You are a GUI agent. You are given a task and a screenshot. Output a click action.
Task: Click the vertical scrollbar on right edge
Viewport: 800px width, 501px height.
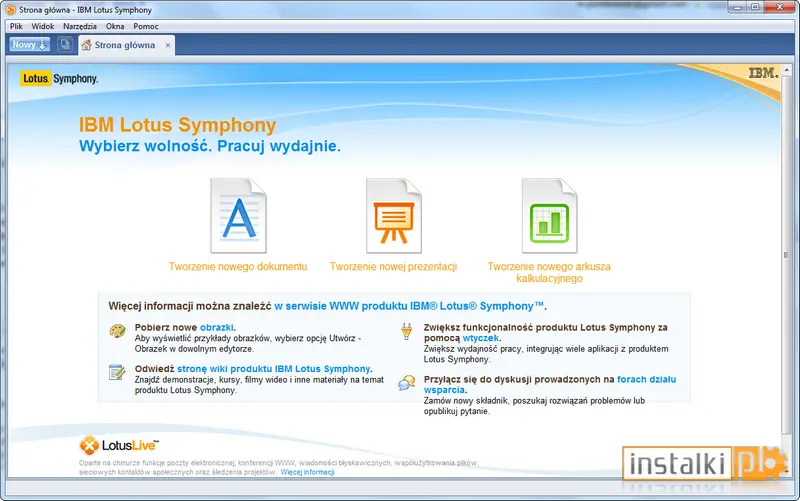[786, 255]
